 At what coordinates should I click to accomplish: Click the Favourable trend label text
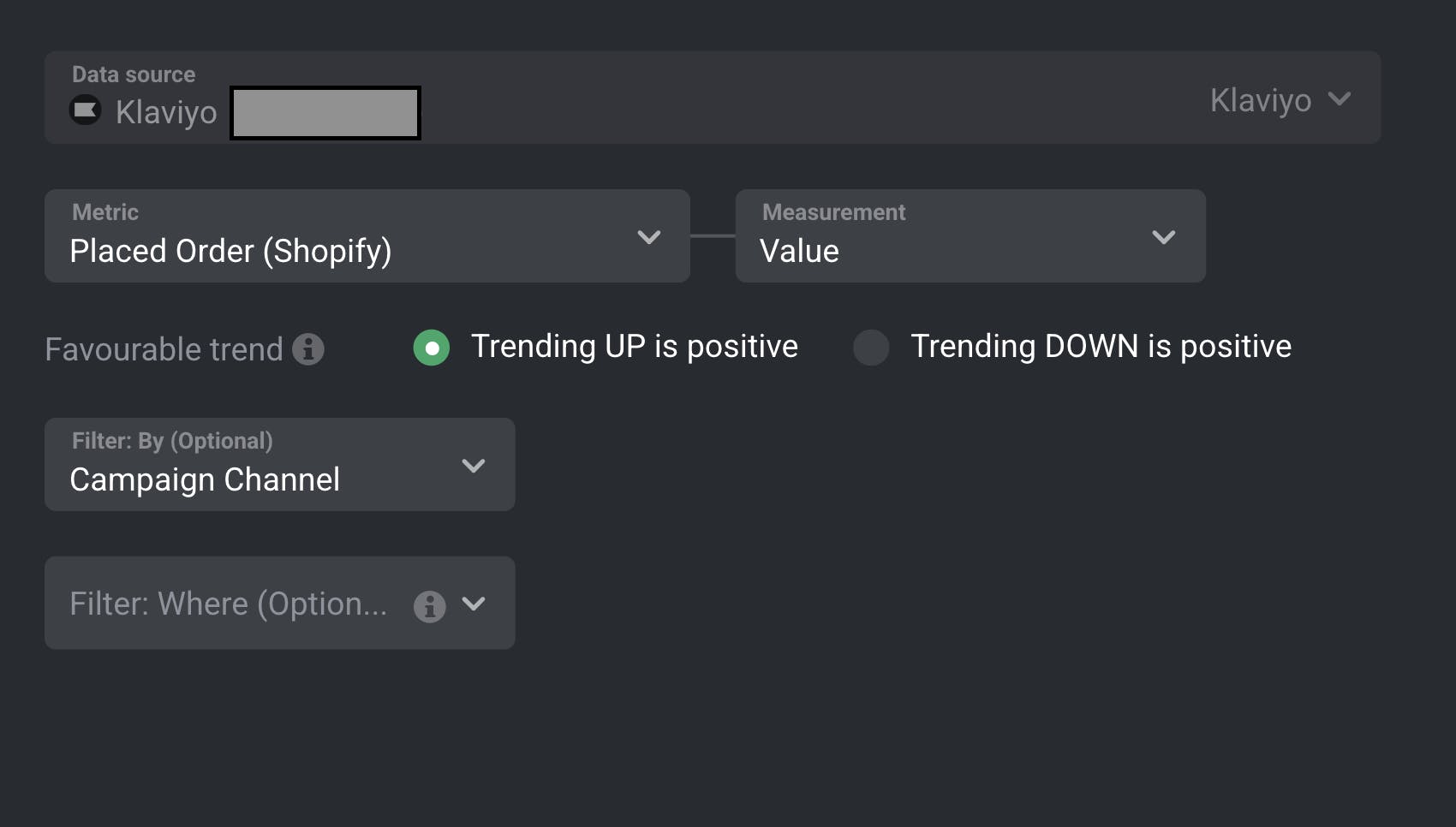coord(164,349)
